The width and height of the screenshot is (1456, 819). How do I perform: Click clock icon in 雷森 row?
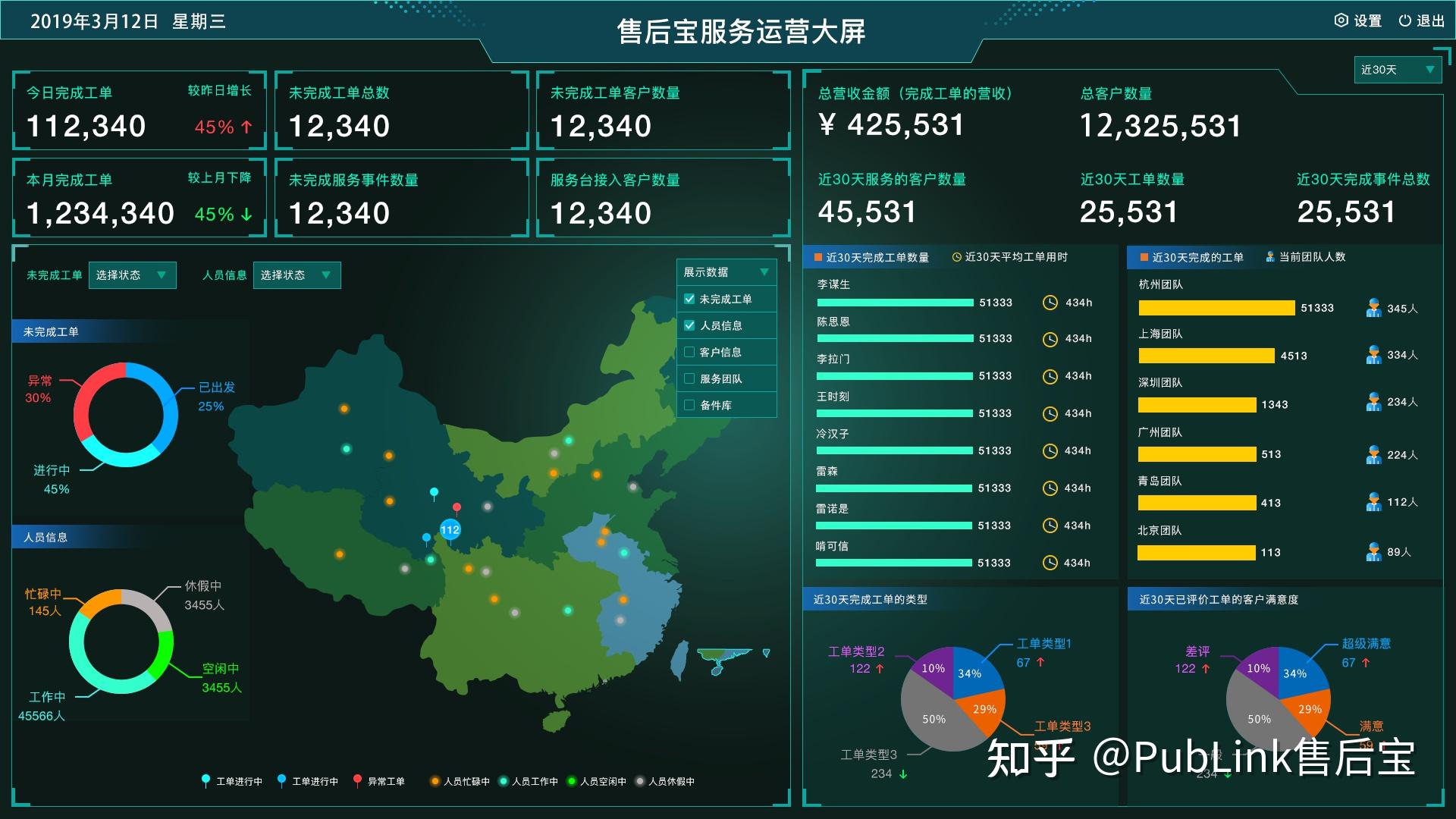1050,488
